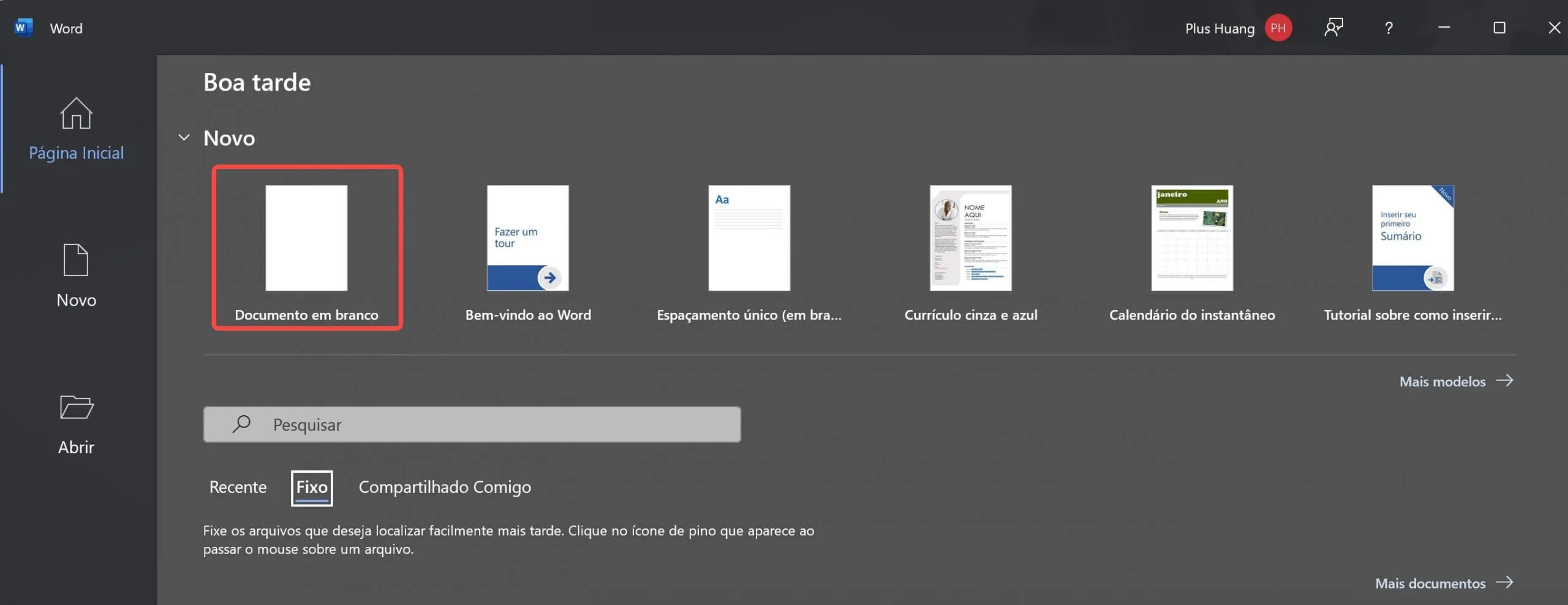The height and width of the screenshot is (605, 1568).
Task: Click the Mais modelos link
Action: (1456, 381)
